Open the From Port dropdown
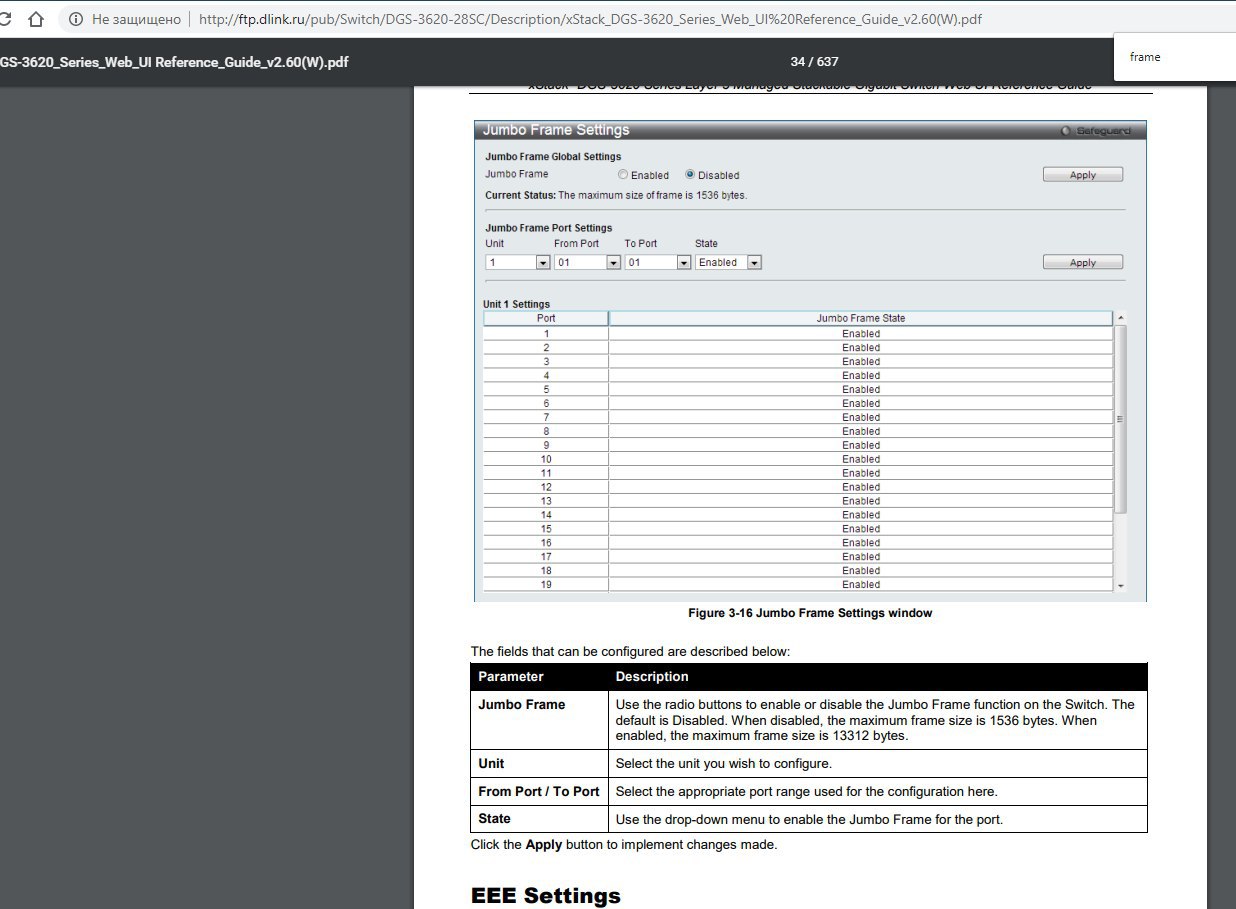This screenshot has height=909, width=1236. [x=588, y=263]
